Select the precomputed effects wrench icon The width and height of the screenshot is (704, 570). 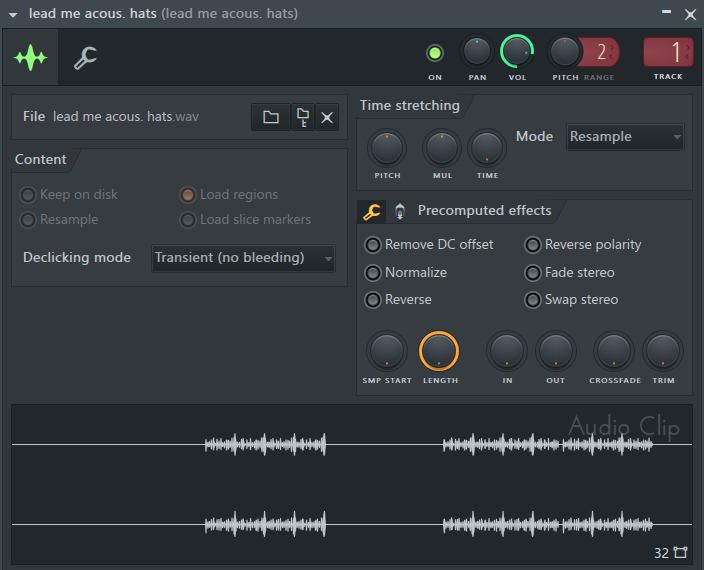pyautogui.click(x=371, y=211)
